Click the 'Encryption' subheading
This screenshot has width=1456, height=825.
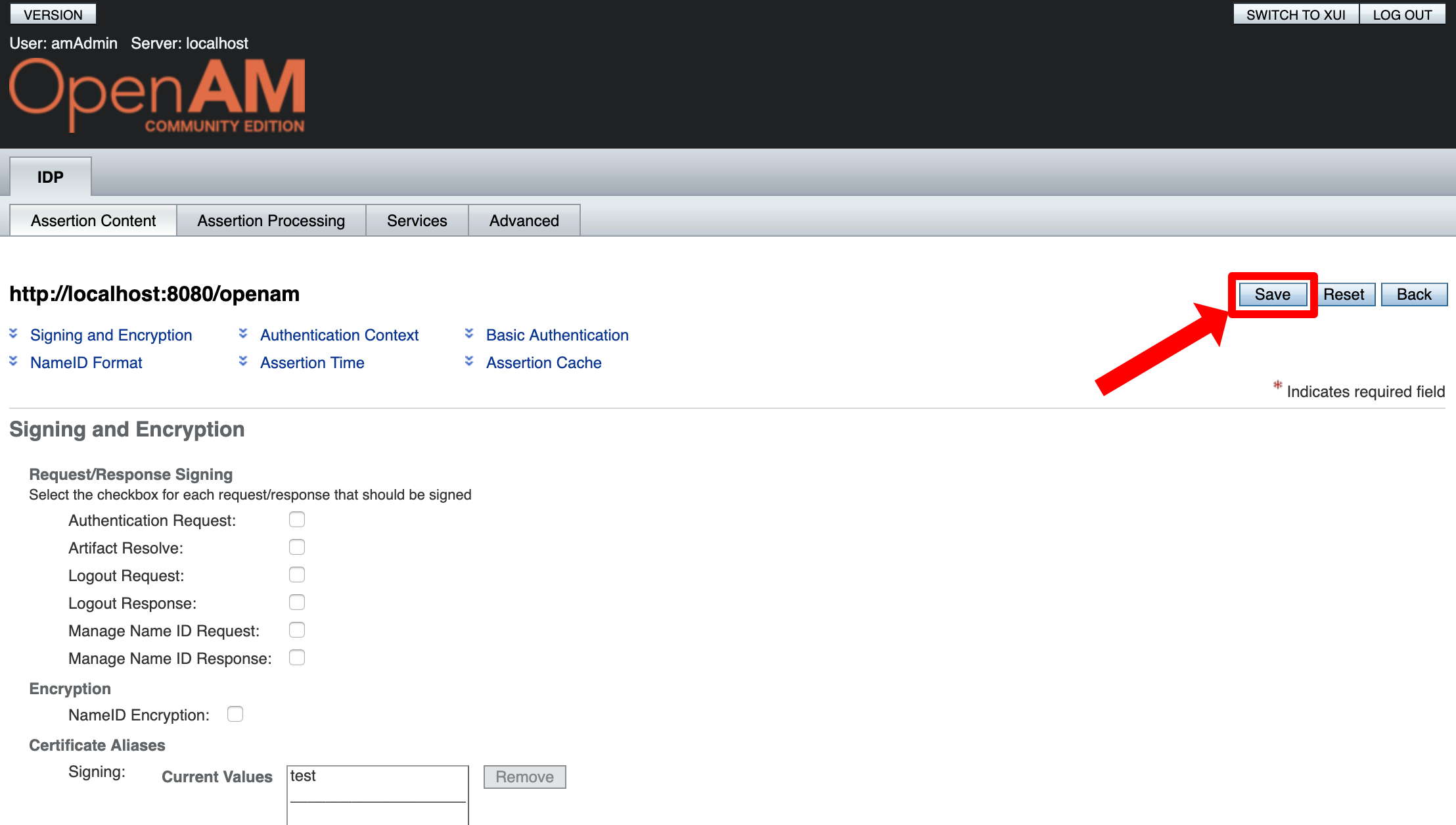70,689
